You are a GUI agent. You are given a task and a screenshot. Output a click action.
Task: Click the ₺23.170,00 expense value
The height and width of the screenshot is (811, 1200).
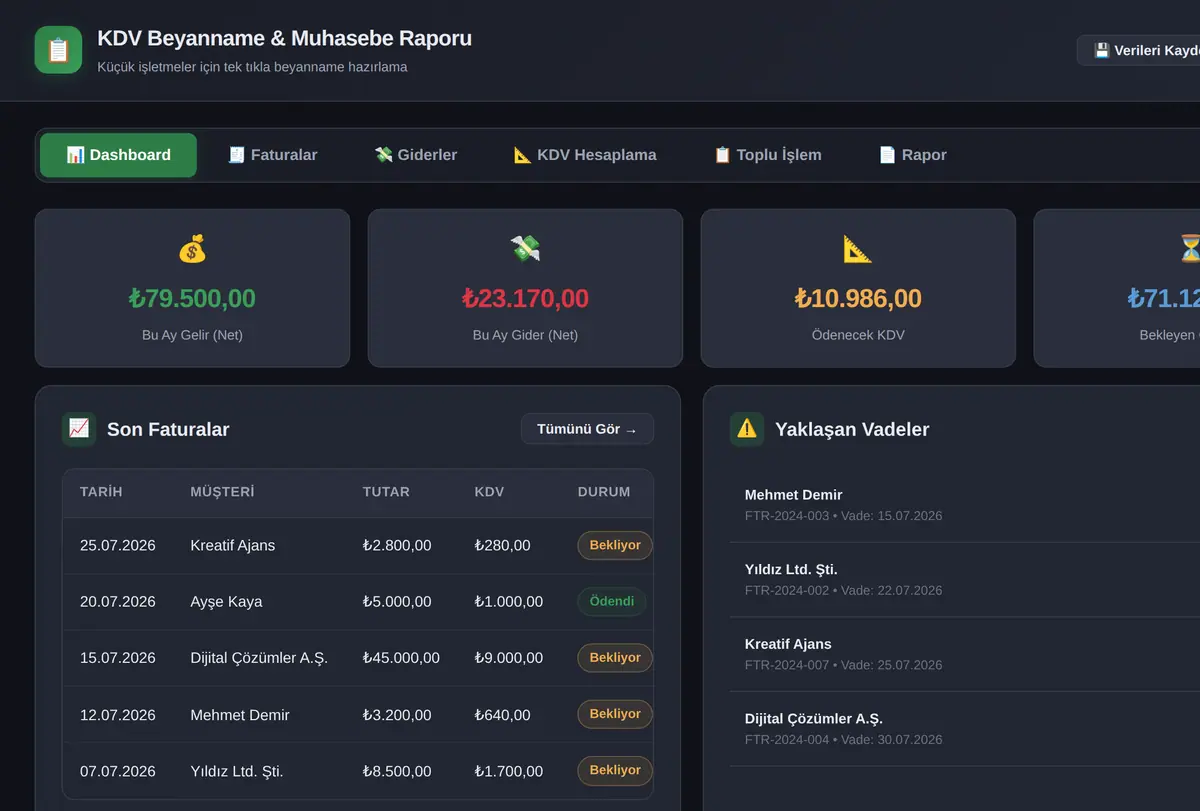[525, 298]
